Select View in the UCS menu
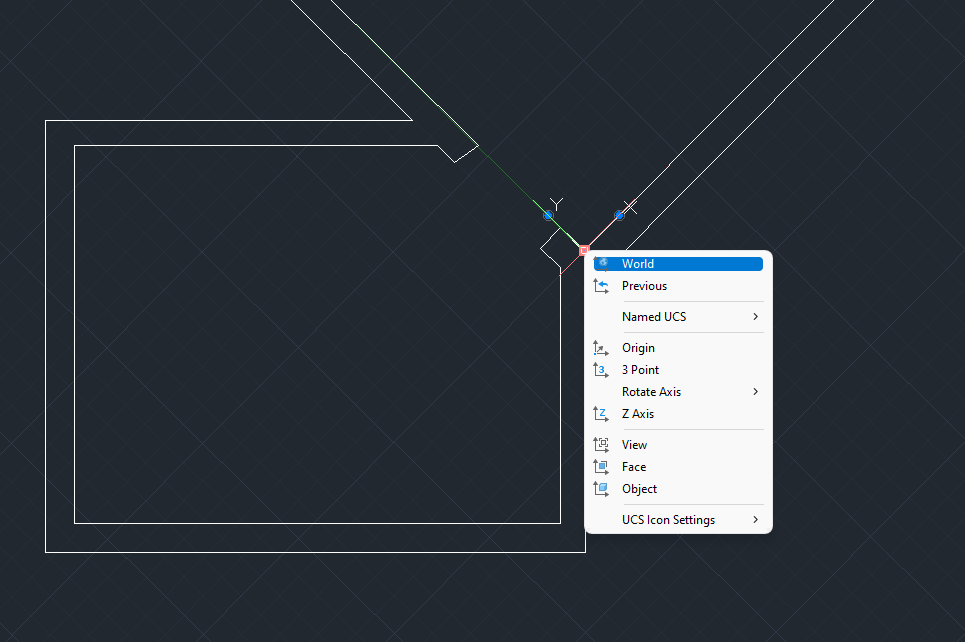 coord(678,445)
